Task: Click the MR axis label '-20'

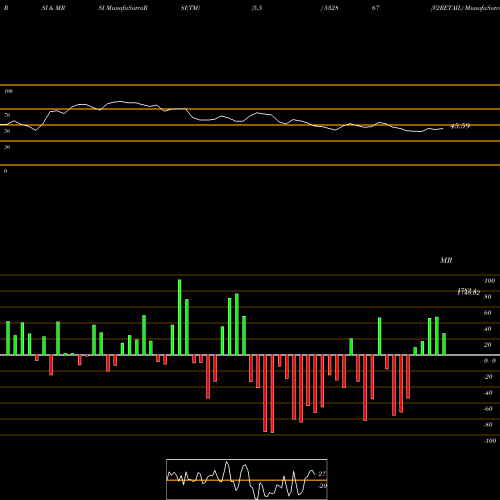Action: point(488,377)
